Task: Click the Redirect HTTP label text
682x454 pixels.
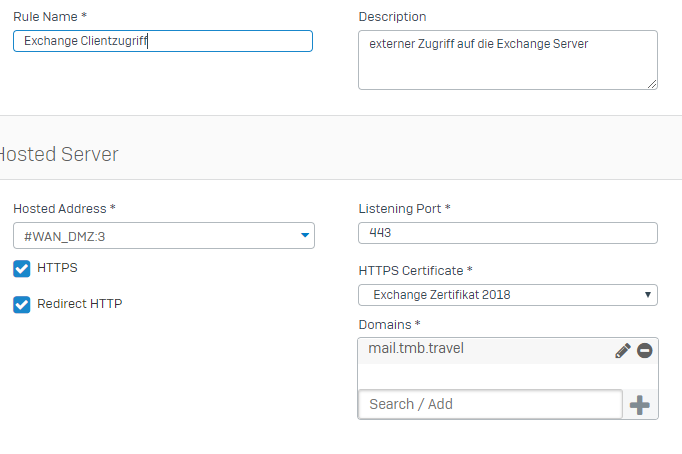Action: coord(80,304)
